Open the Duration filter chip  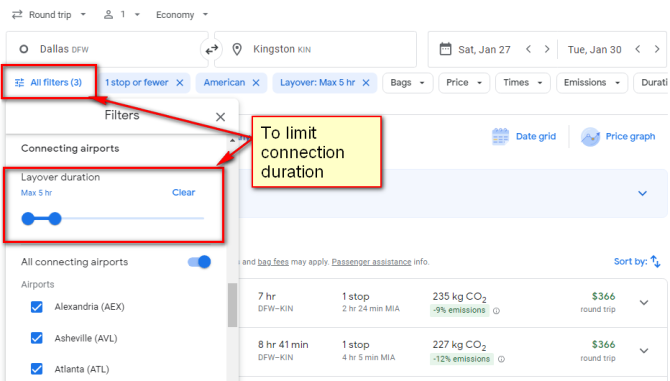click(652, 83)
